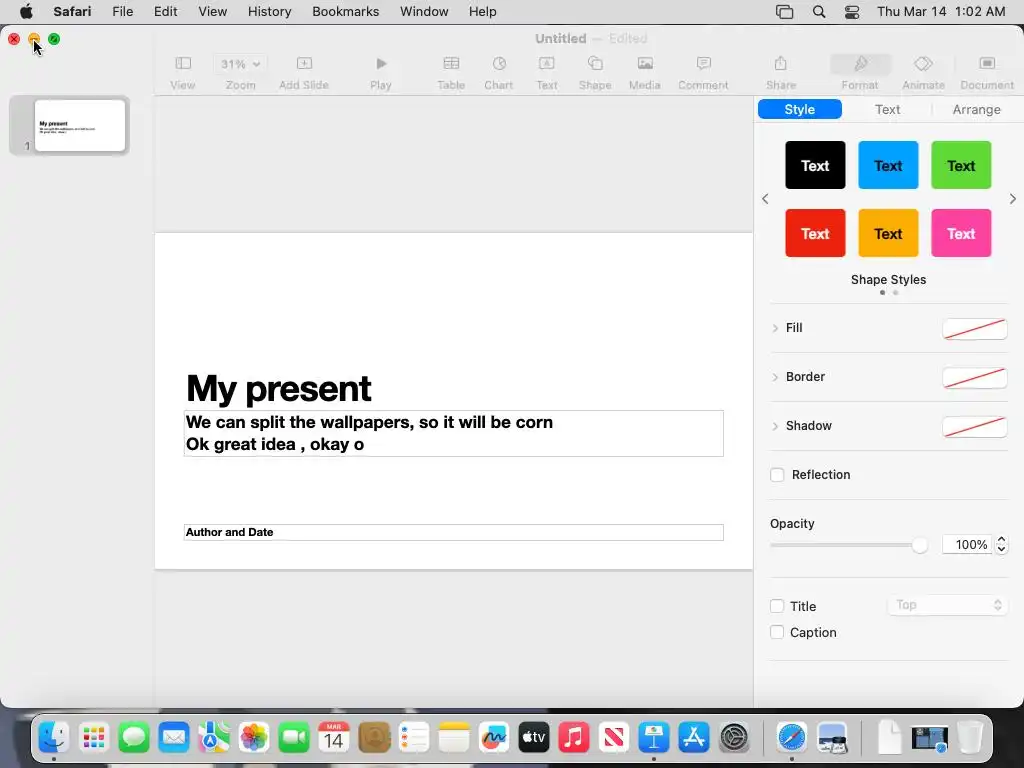Click the Opacity slider
The height and width of the screenshot is (768, 1024).
(848, 545)
